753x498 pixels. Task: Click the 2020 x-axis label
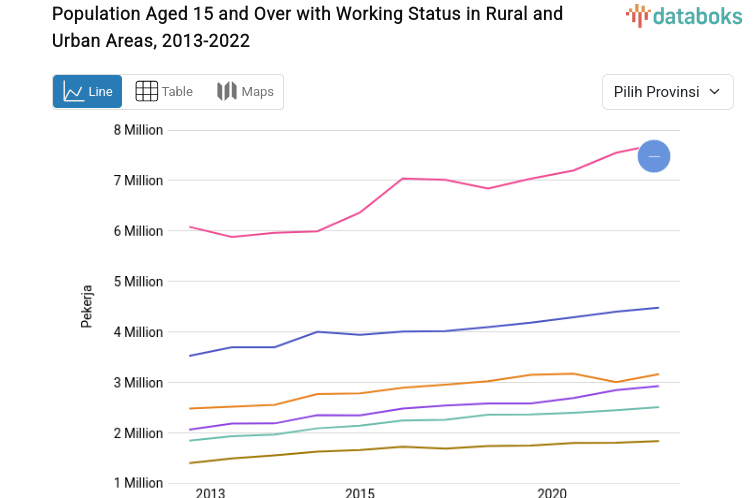coord(552,492)
